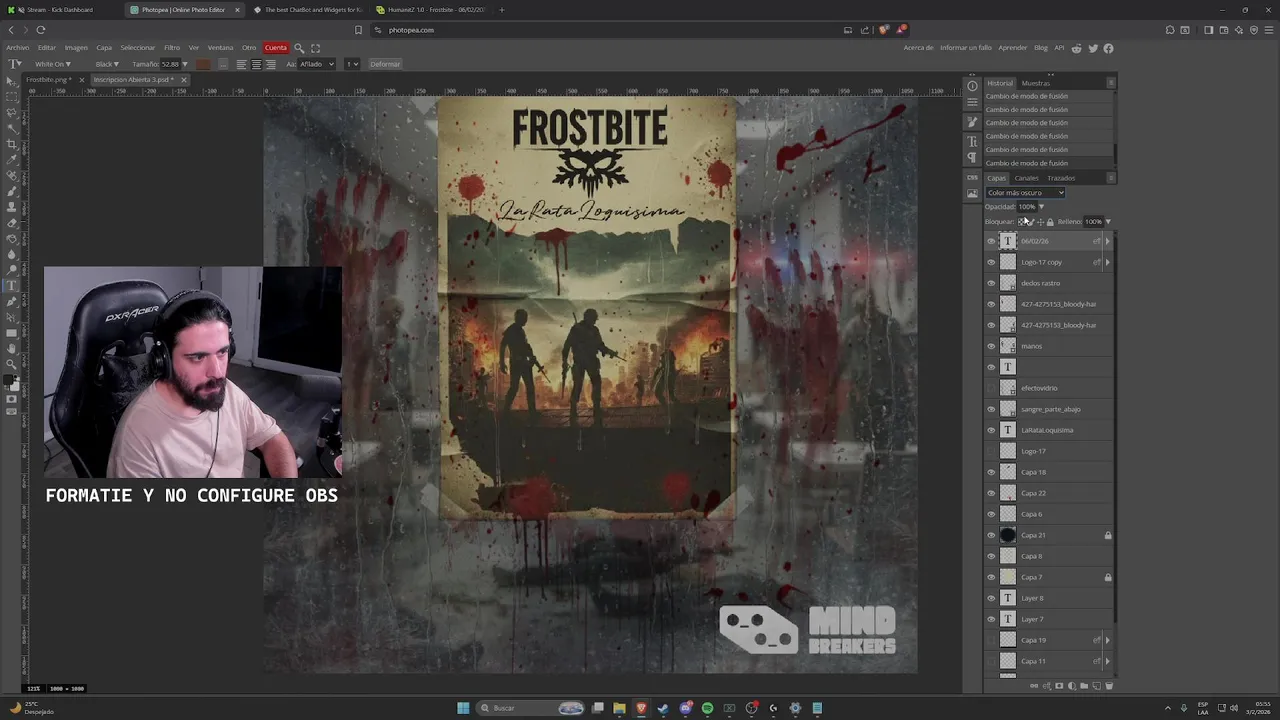This screenshot has width=1280, height=720.
Task: Open the Character panel icon
Action: pos(972,142)
